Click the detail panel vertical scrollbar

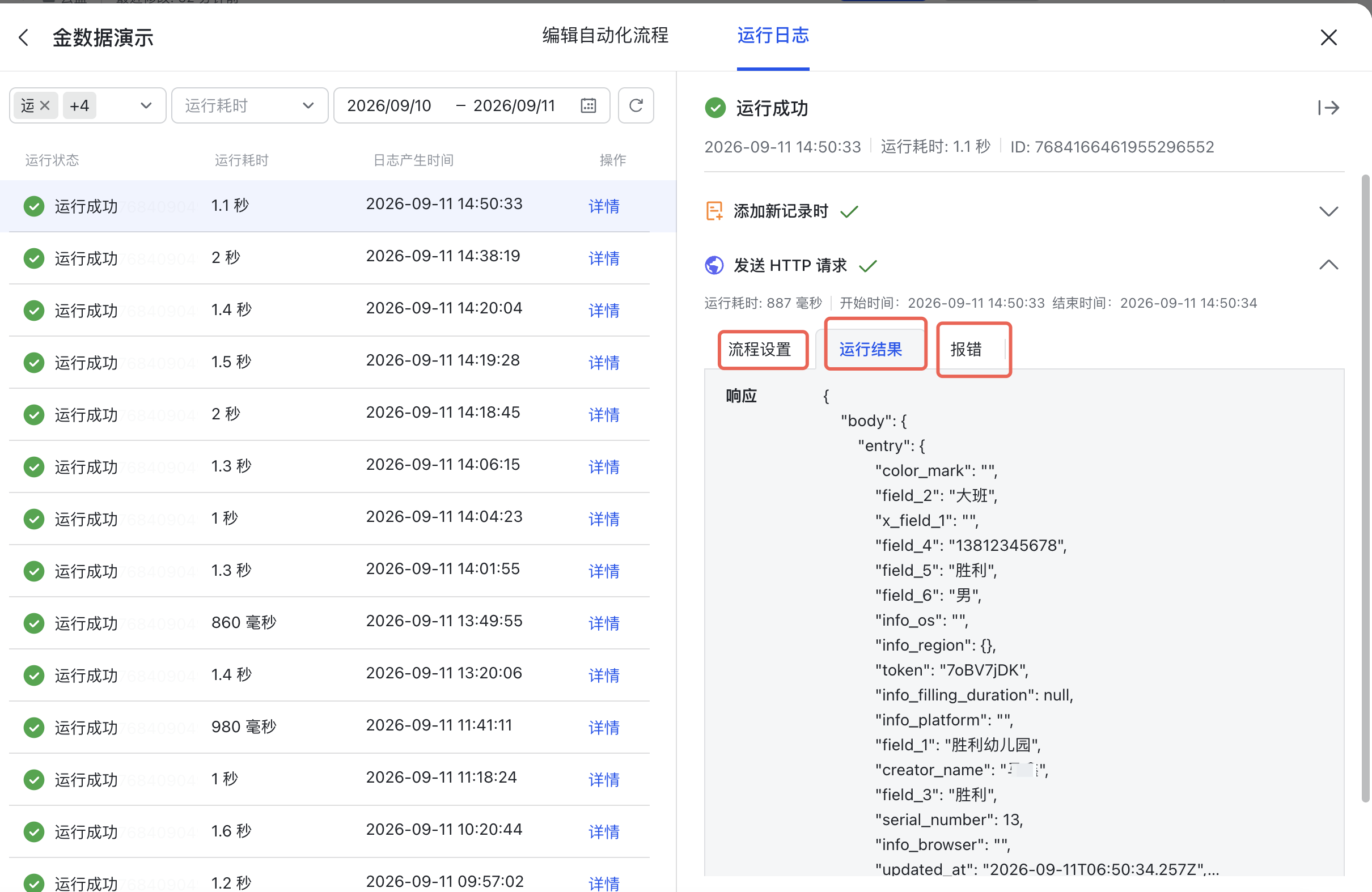(1365, 488)
